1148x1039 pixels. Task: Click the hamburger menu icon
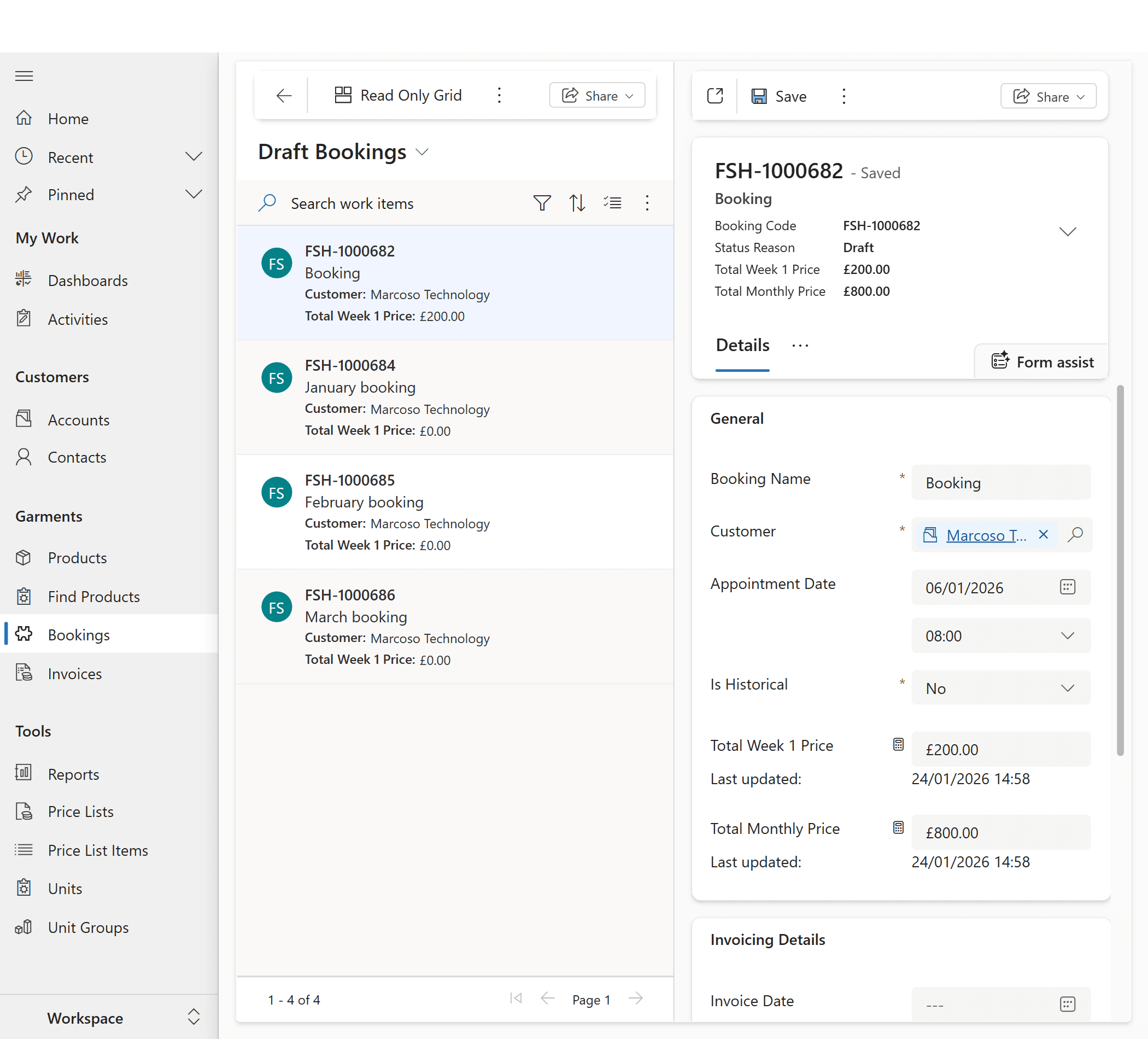click(x=24, y=76)
